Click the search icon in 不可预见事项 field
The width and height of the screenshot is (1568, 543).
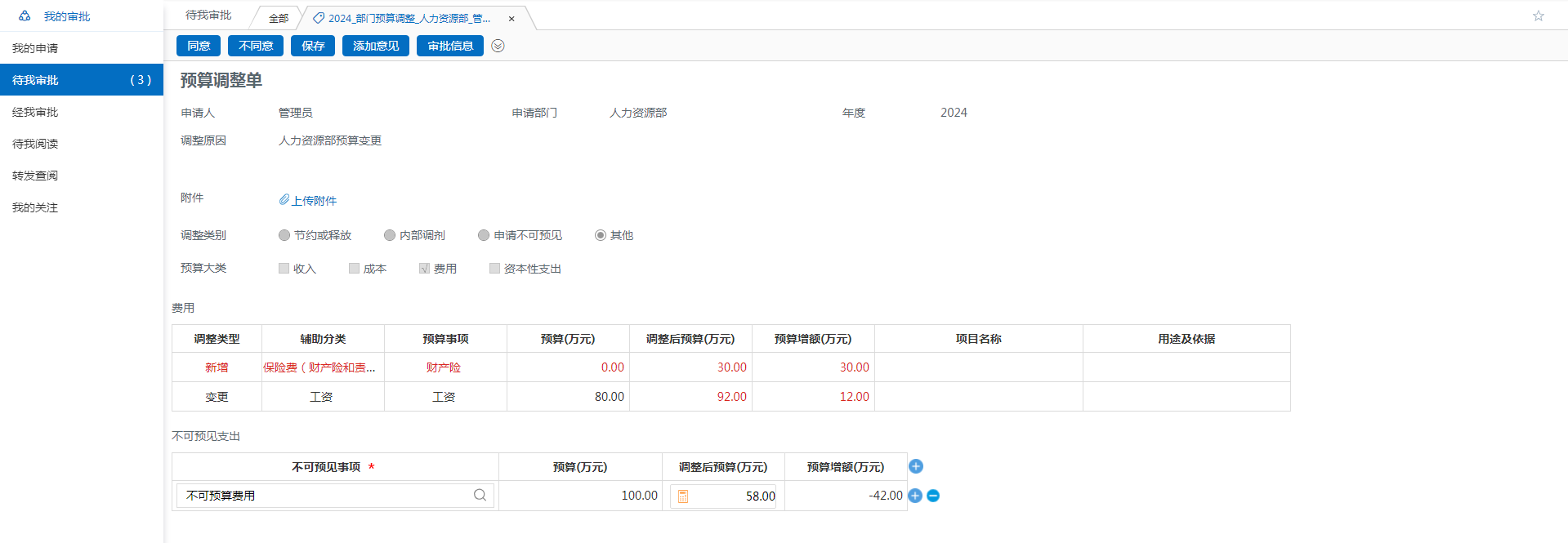480,495
